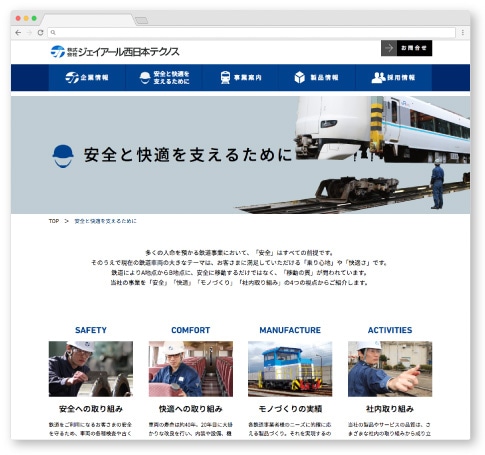This screenshot has height=455, width=485.
Task: Click the JR West Technos company logo
Action: 115,52
